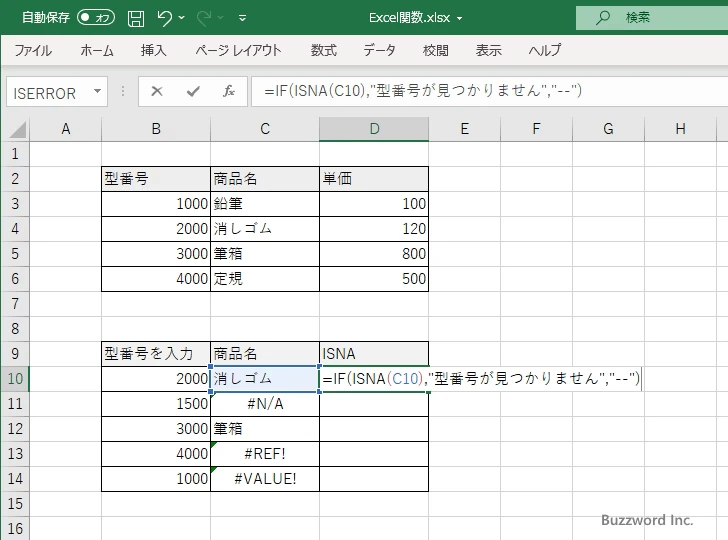Screen dimensions: 728x540
Task: Open the Redo history dropdown arrow
Action: click(221, 18)
